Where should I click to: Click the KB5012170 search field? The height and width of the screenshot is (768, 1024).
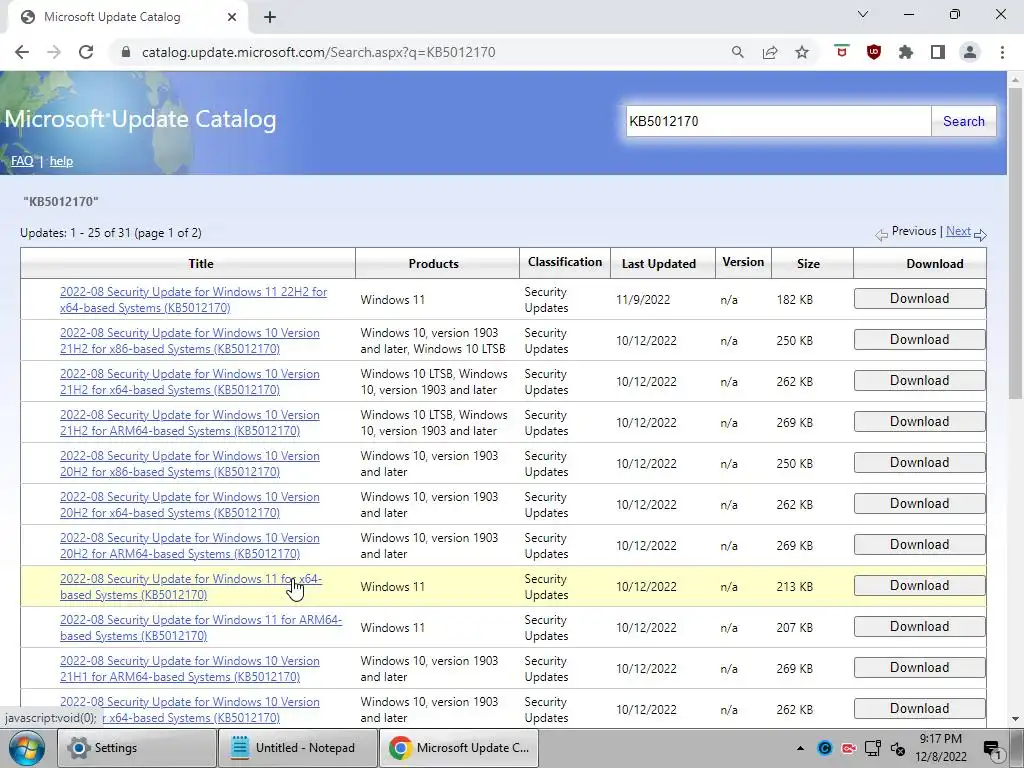(778, 121)
